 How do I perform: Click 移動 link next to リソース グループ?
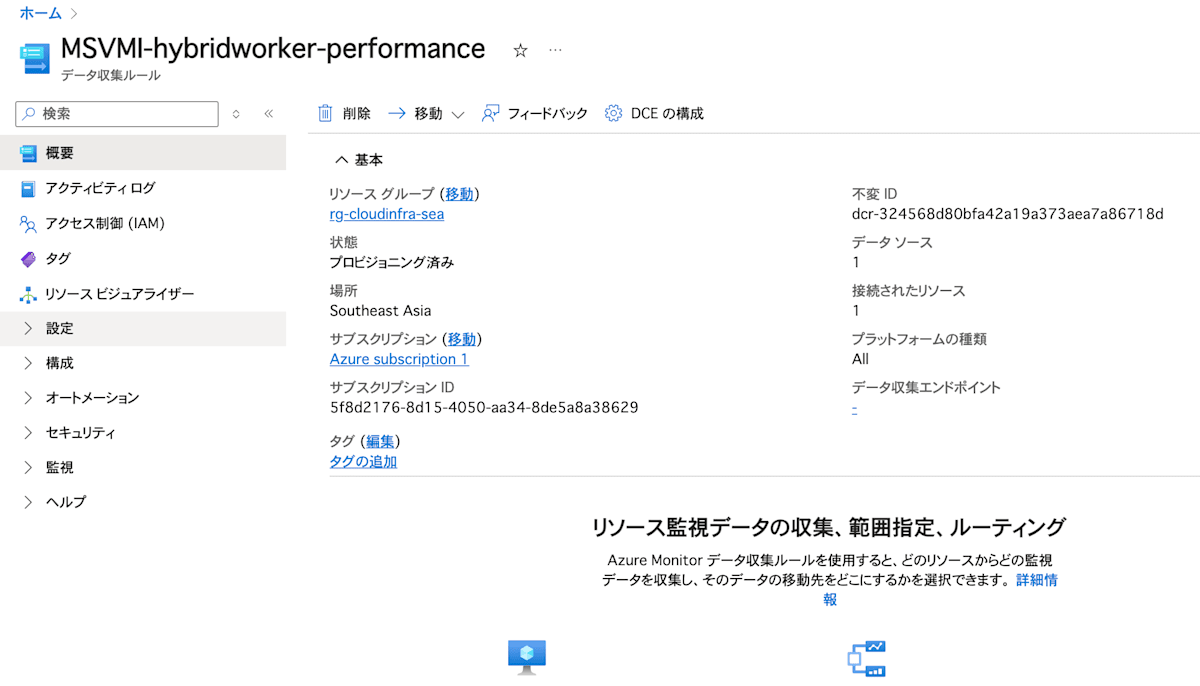pyautogui.click(x=460, y=194)
